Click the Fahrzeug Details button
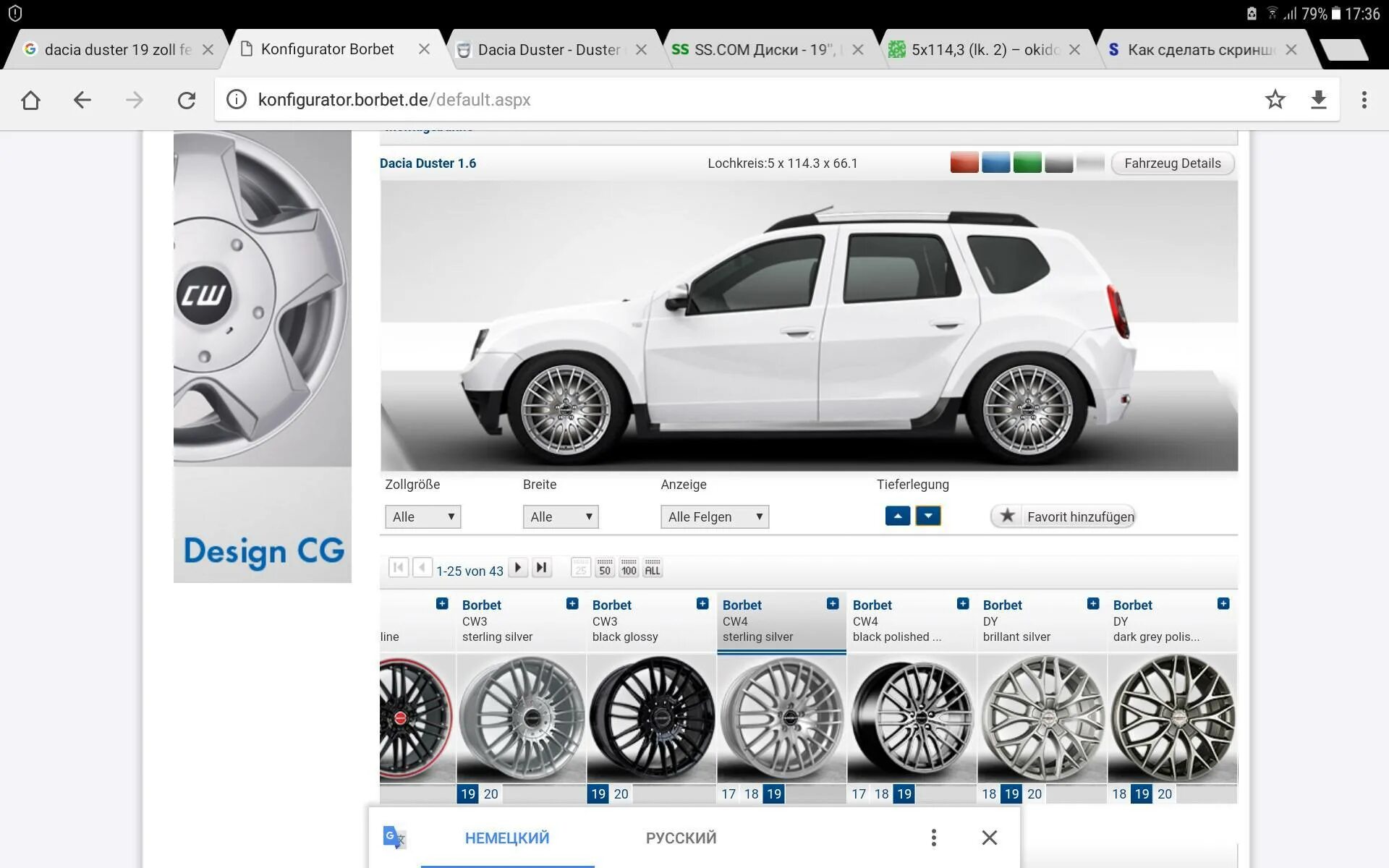Image resolution: width=1389 pixels, height=868 pixels. point(1172,163)
